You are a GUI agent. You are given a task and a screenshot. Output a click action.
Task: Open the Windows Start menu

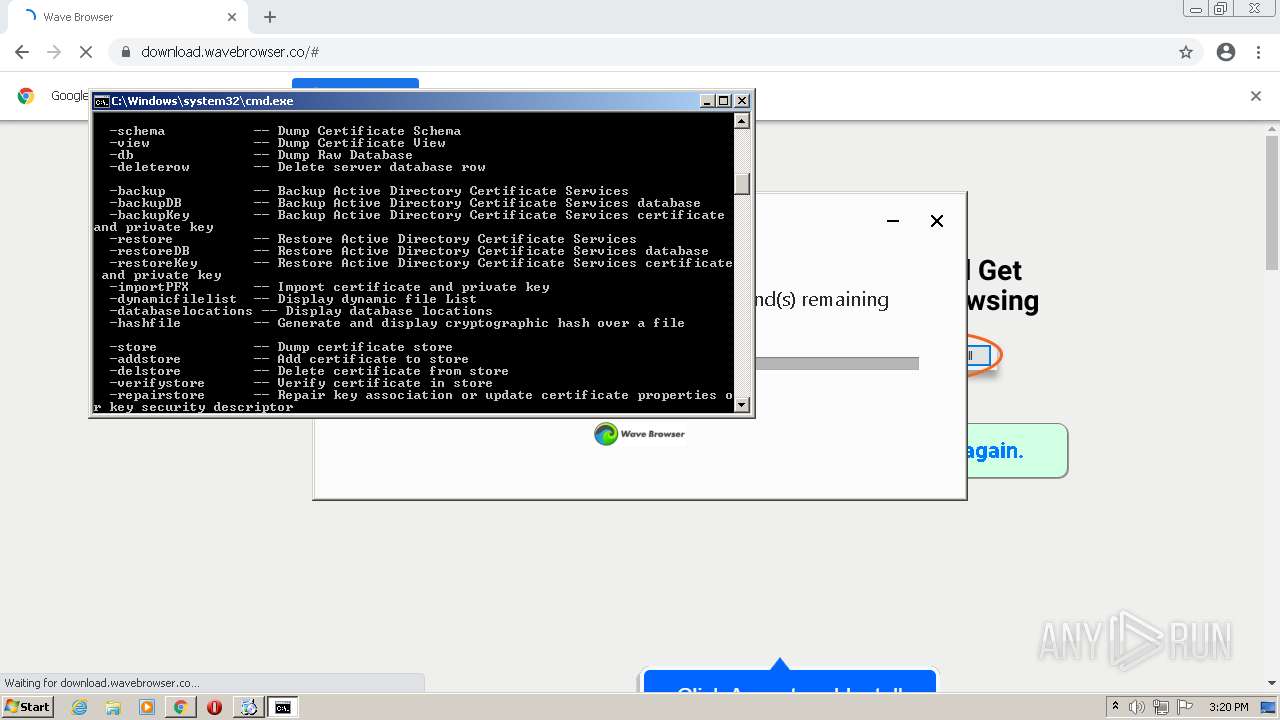tap(28, 707)
